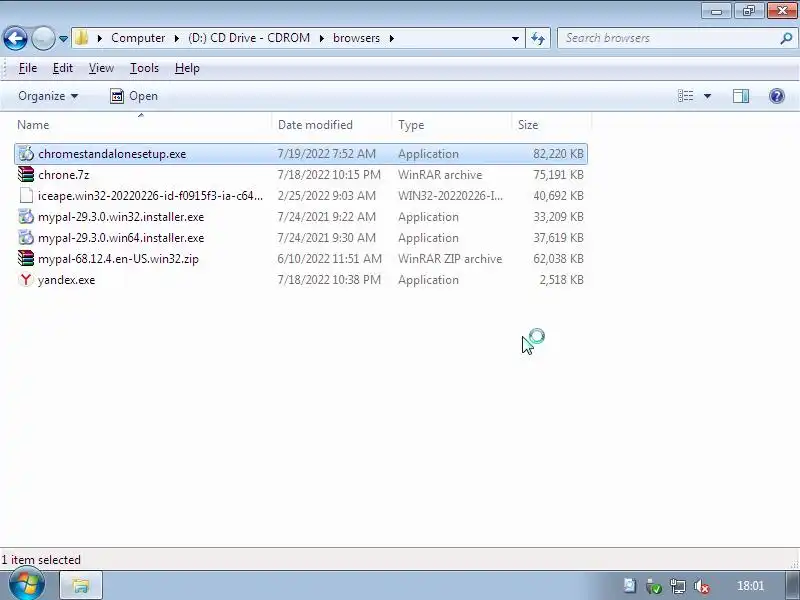This screenshot has width=800, height=600.
Task: Click the 82,220 KB size cell
Action: tap(558, 154)
